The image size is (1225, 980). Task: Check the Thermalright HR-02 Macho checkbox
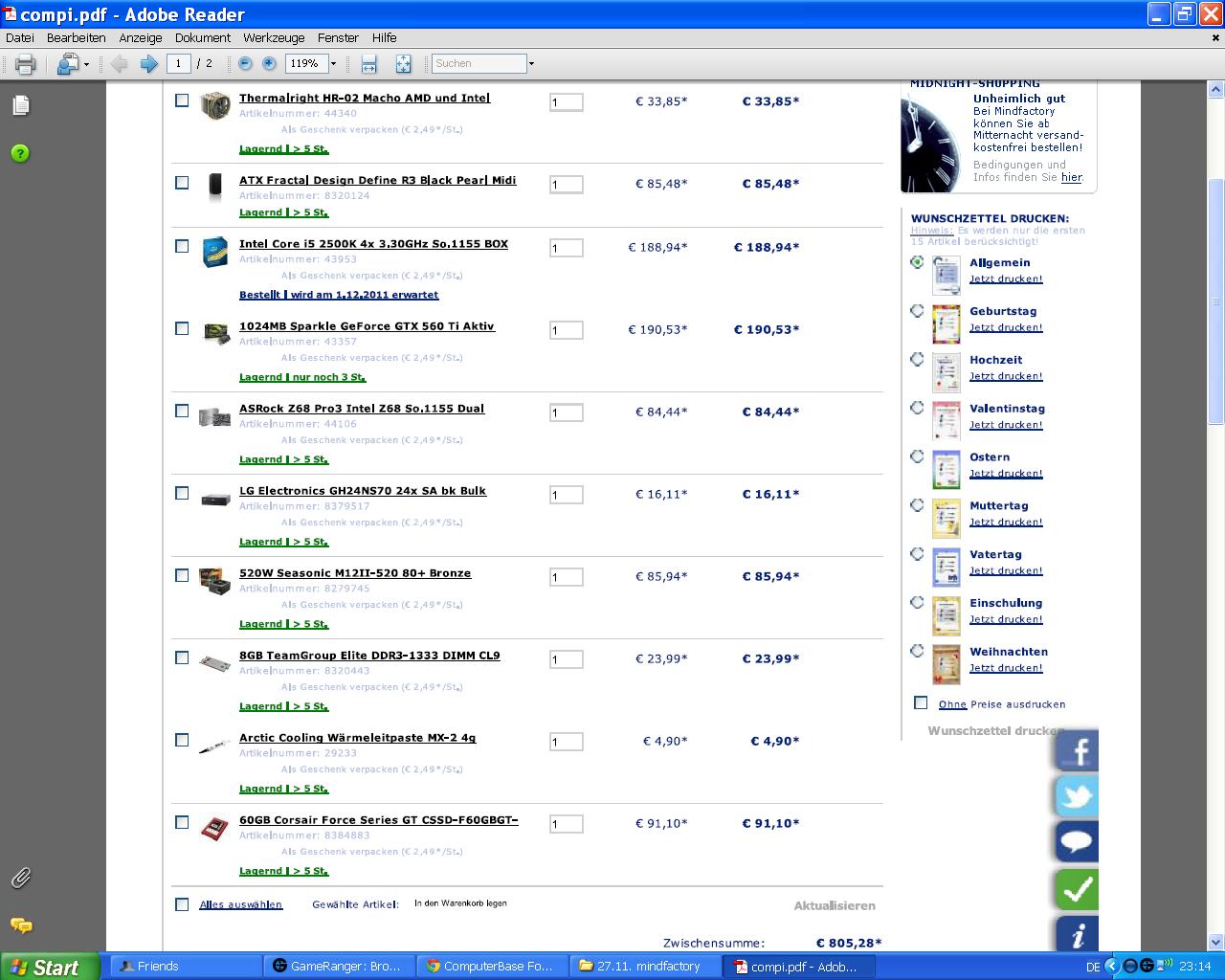click(182, 100)
